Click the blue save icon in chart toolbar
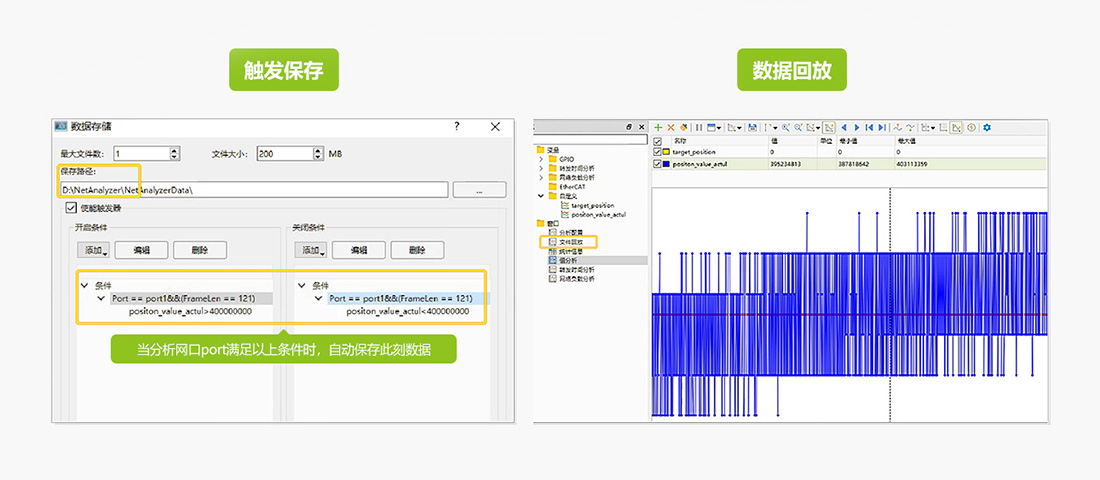The width and height of the screenshot is (1100, 480). click(753, 127)
